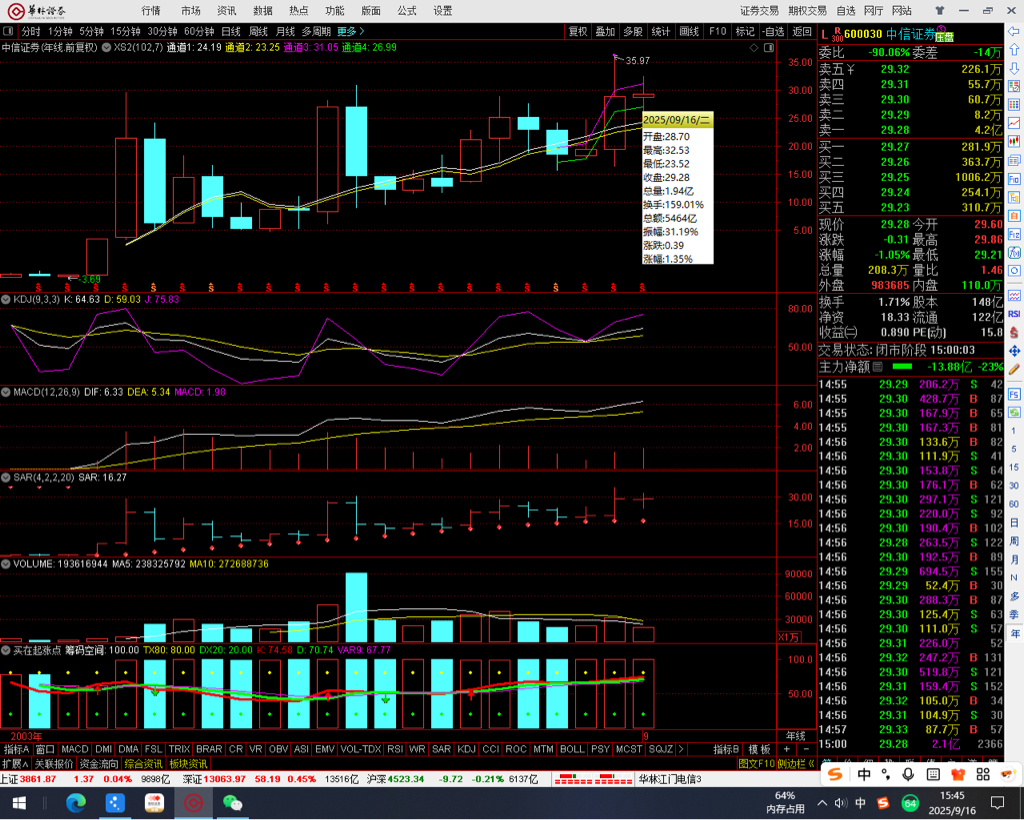Screen dimensions: 1024x820
Task: Open the Windows Start menu
Action: click(19, 803)
